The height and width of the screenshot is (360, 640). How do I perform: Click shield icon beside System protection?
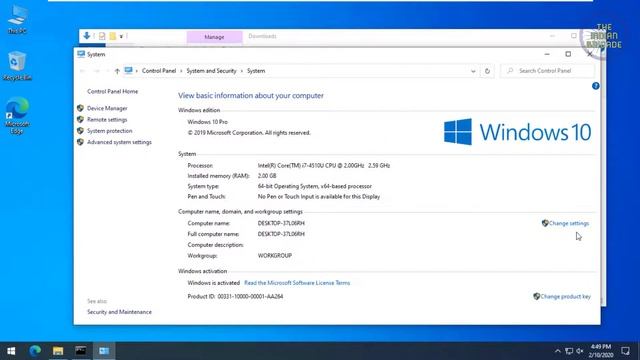tap(80, 131)
